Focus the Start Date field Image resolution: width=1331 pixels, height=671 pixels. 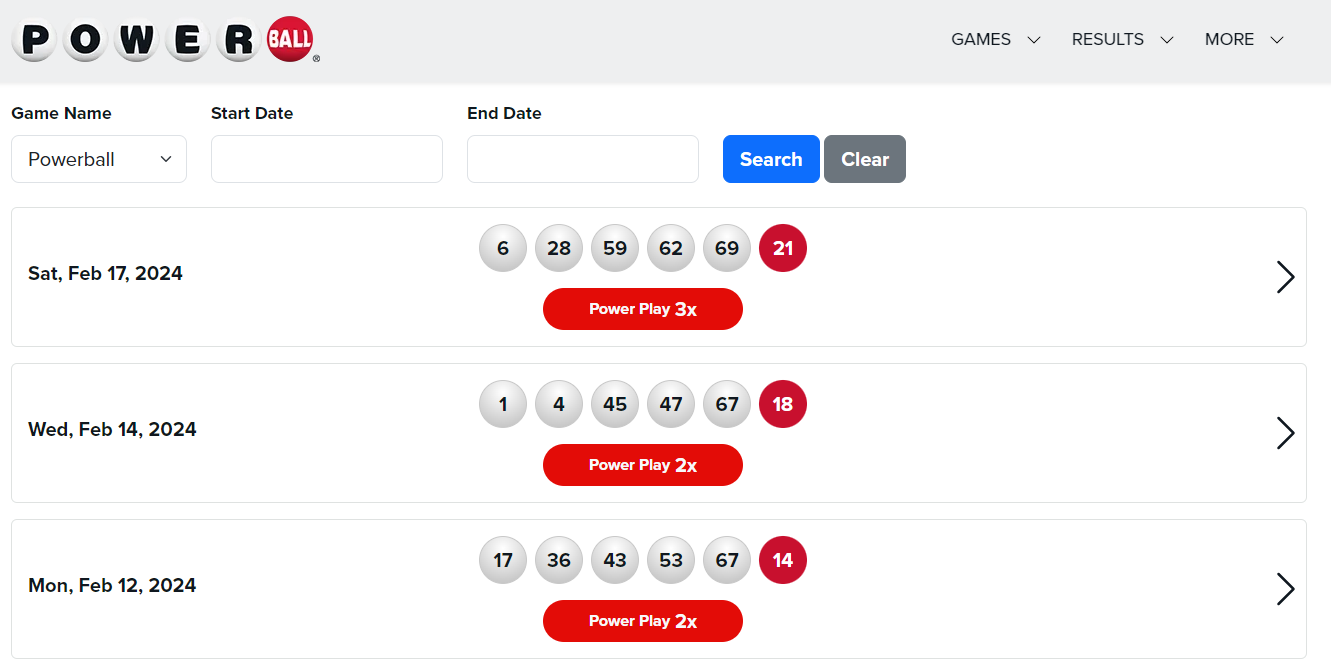click(x=327, y=159)
